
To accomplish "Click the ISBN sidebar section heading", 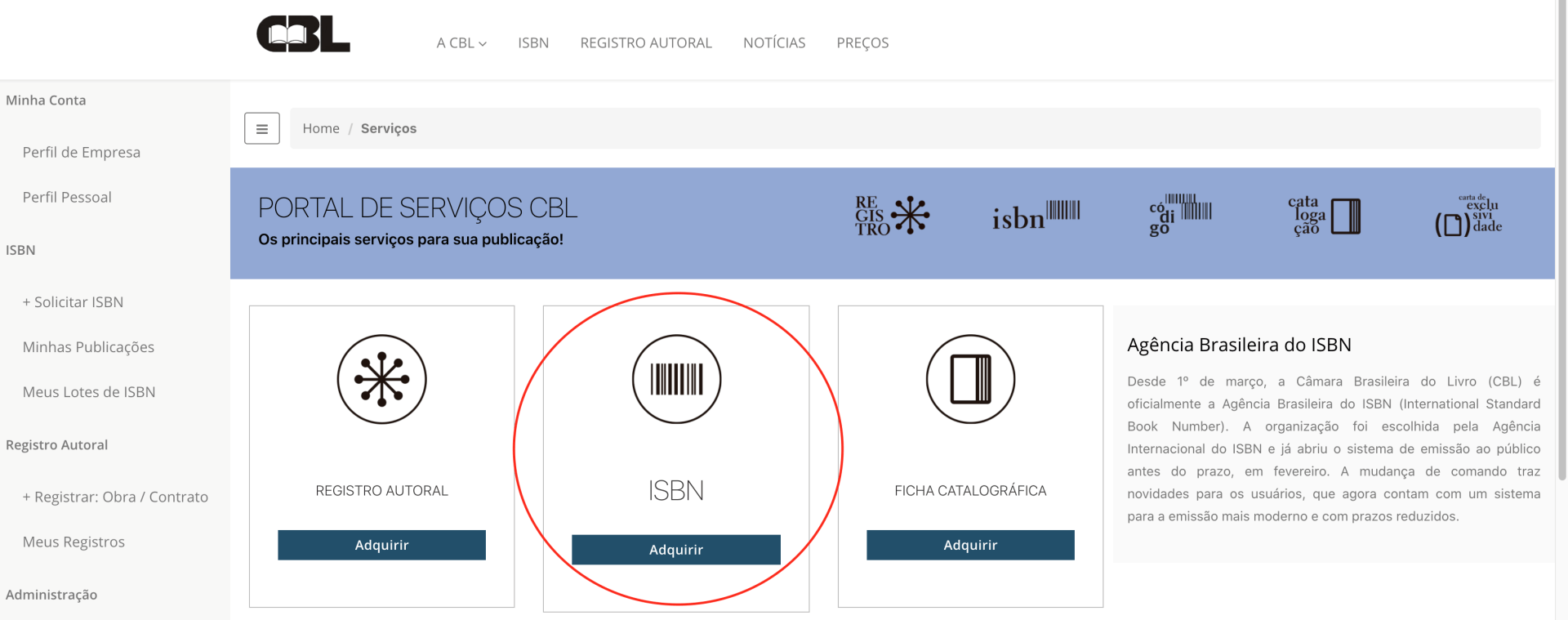I will pos(20,250).
